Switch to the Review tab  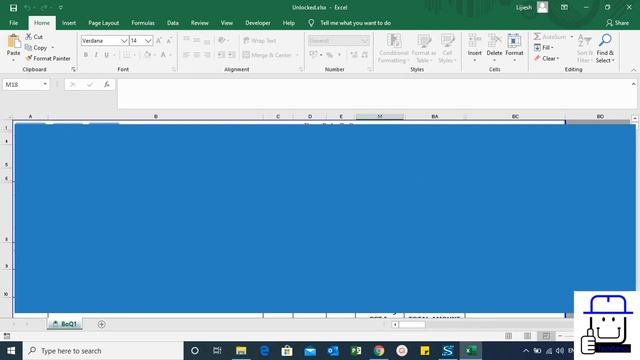click(200, 23)
